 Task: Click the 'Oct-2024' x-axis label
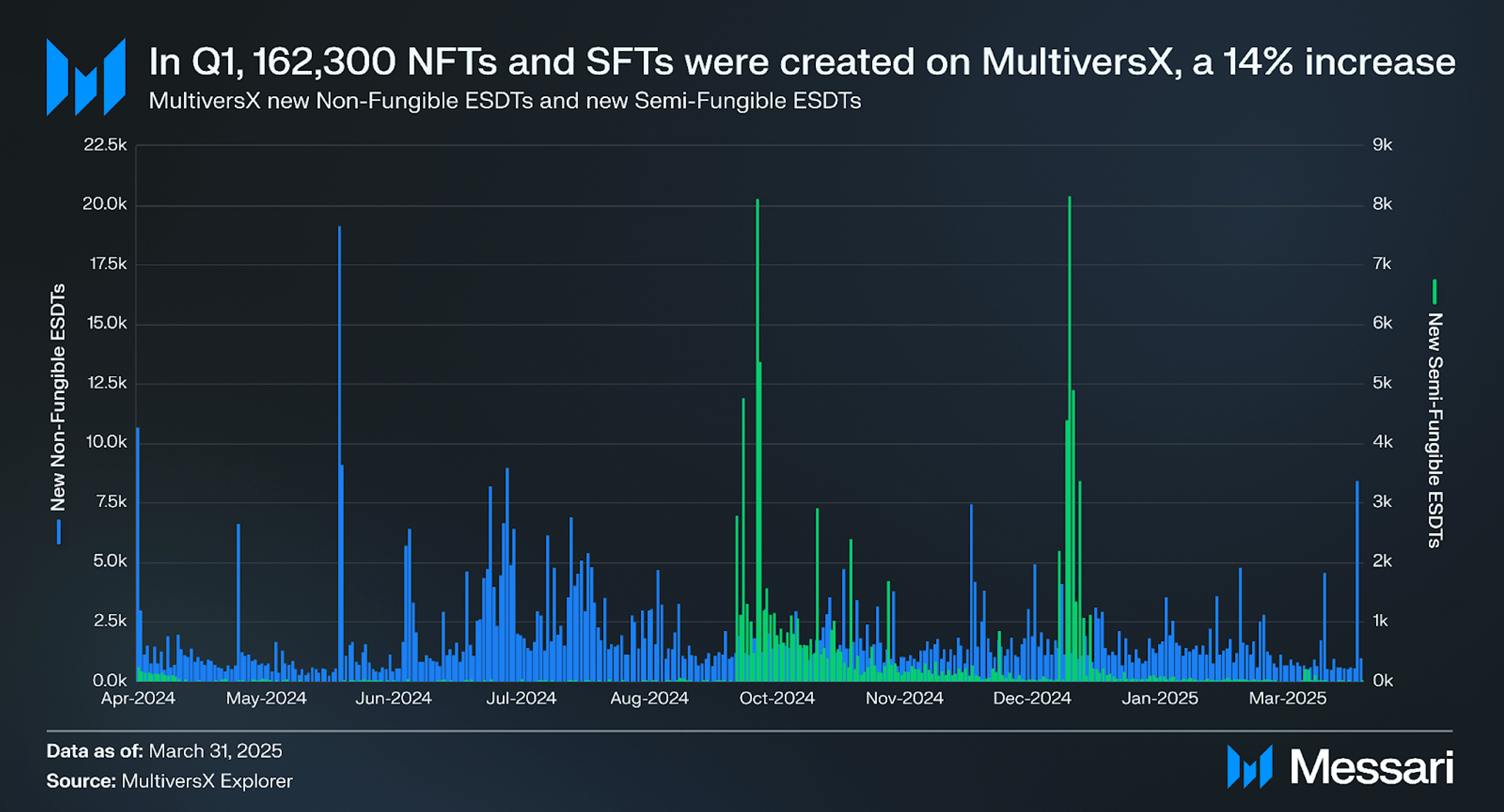777,698
